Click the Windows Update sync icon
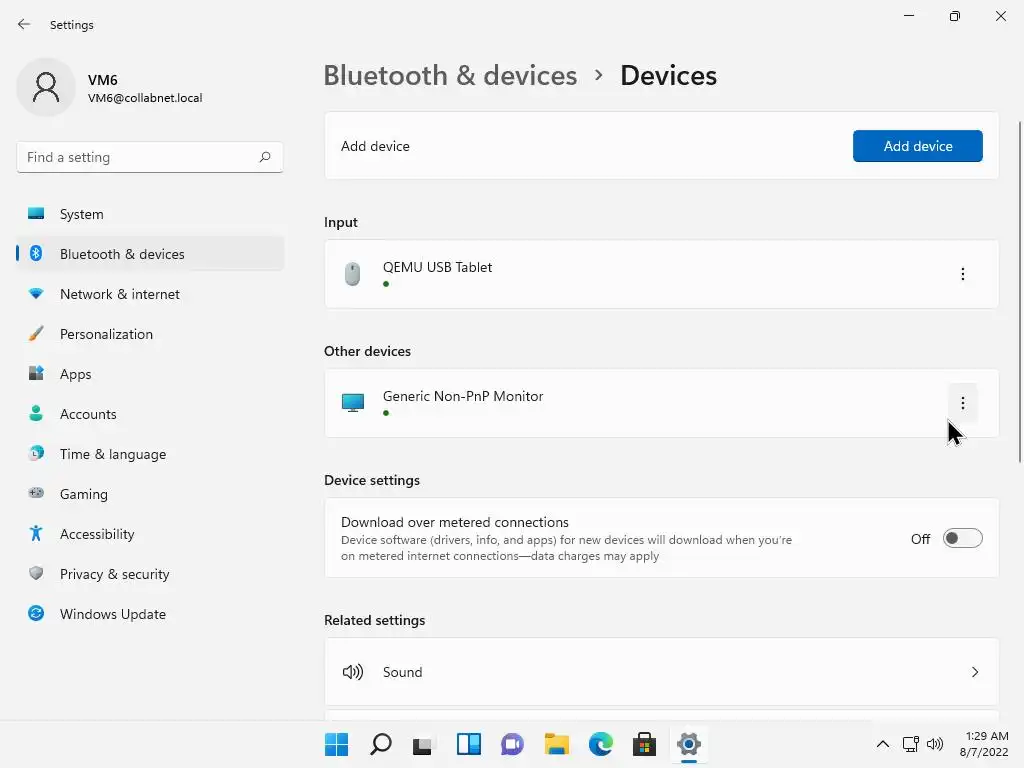 click(36, 614)
